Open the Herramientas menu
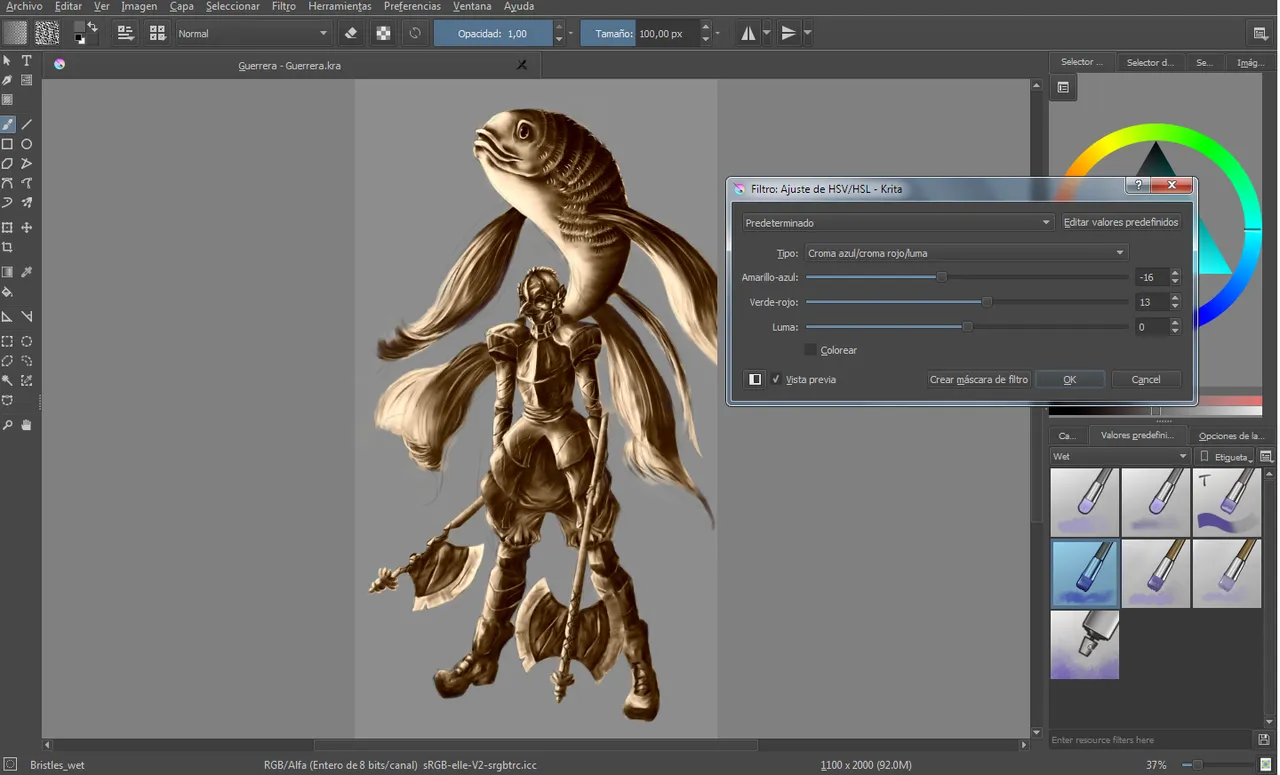This screenshot has width=1280, height=775. tap(340, 6)
